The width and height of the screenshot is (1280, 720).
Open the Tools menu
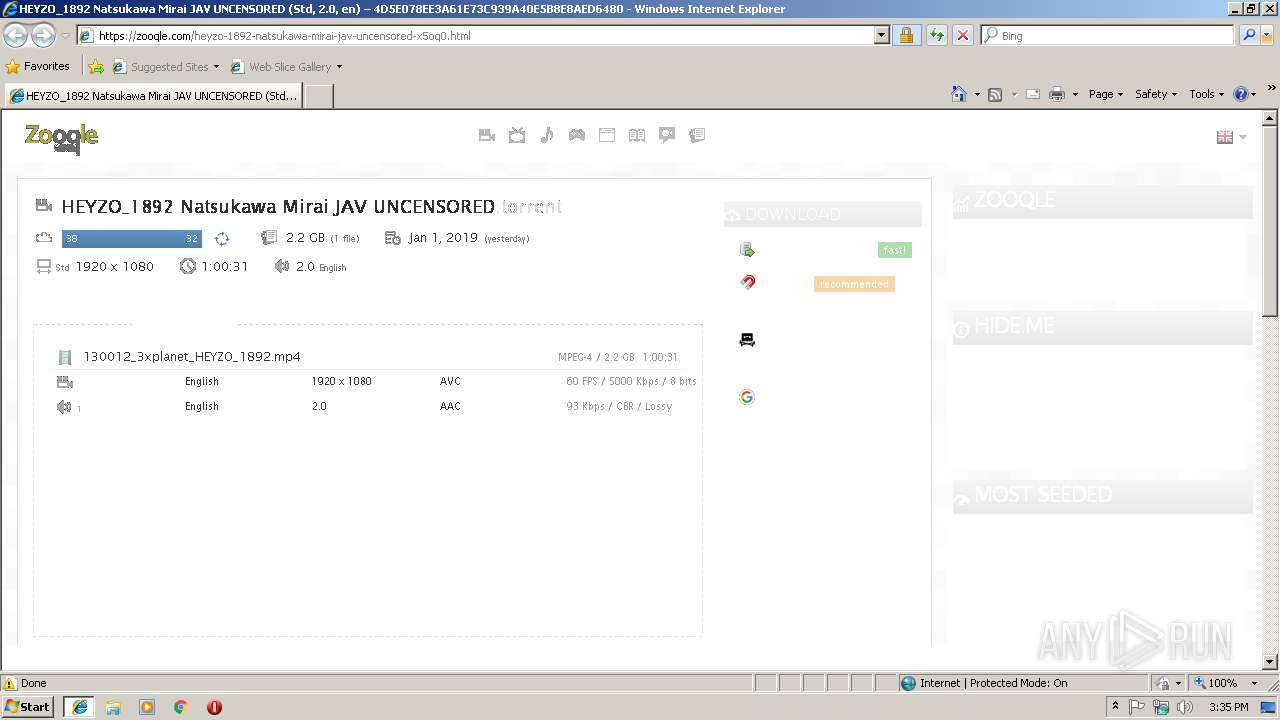pos(1206,94)
